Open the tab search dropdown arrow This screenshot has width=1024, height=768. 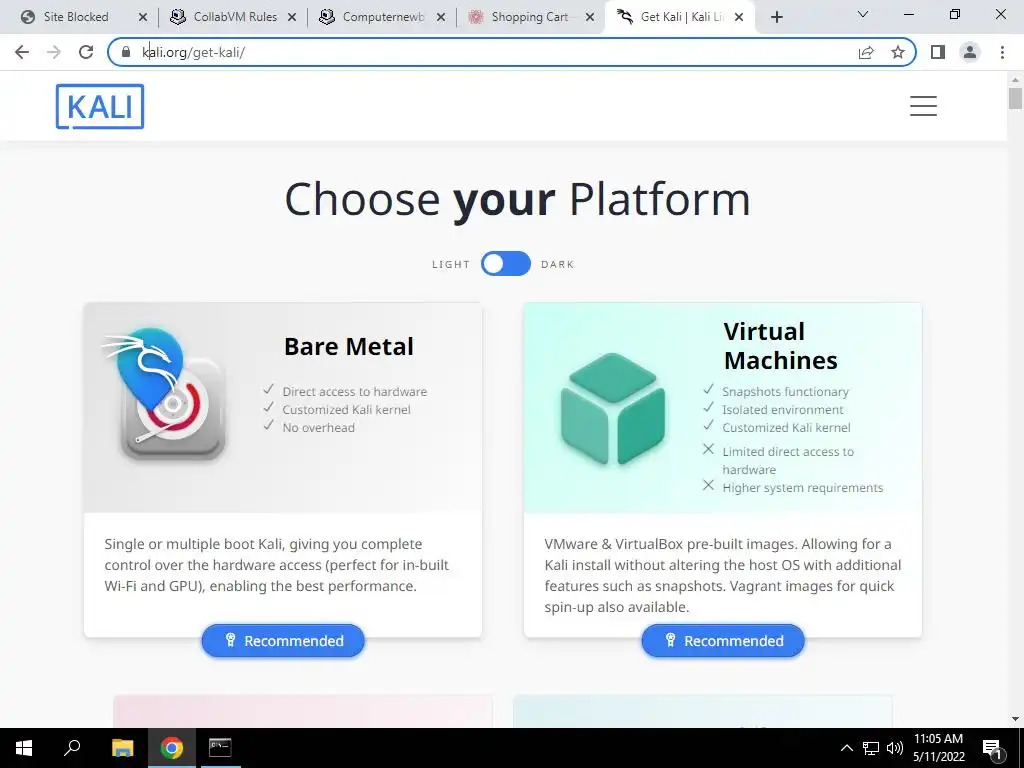pos(863,14)
